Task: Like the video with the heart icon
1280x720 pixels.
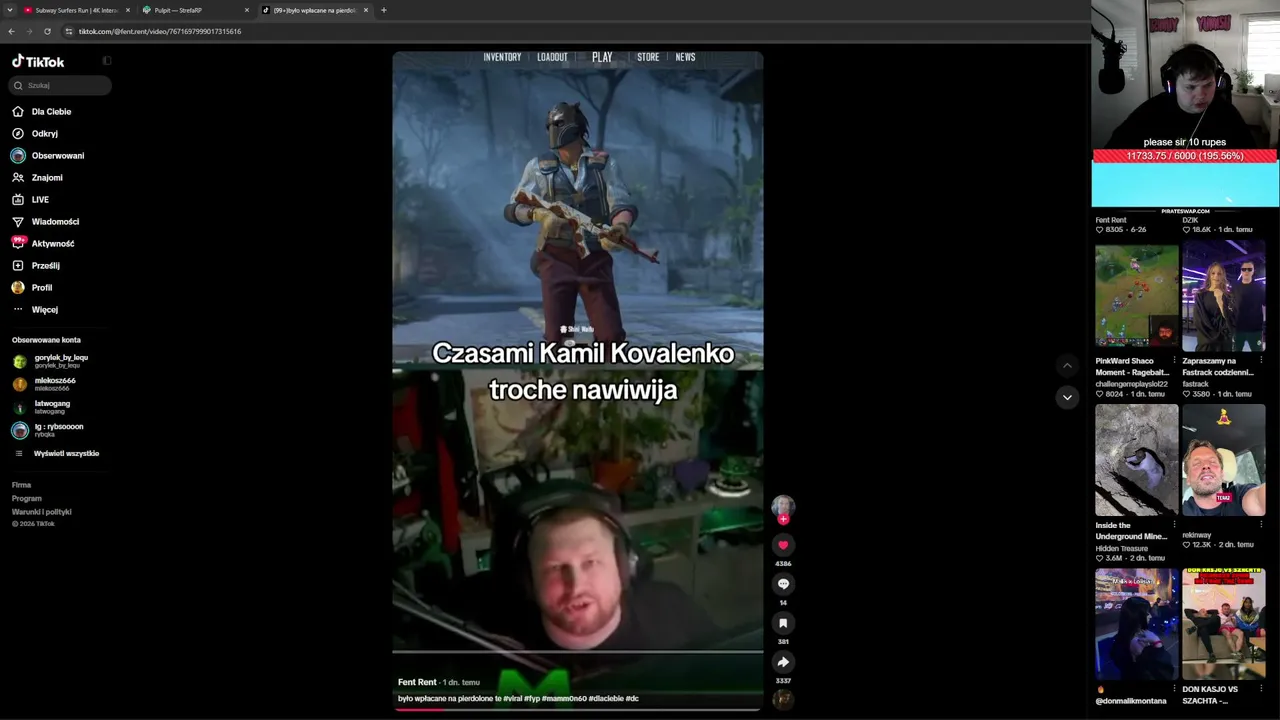Action: 783,545
